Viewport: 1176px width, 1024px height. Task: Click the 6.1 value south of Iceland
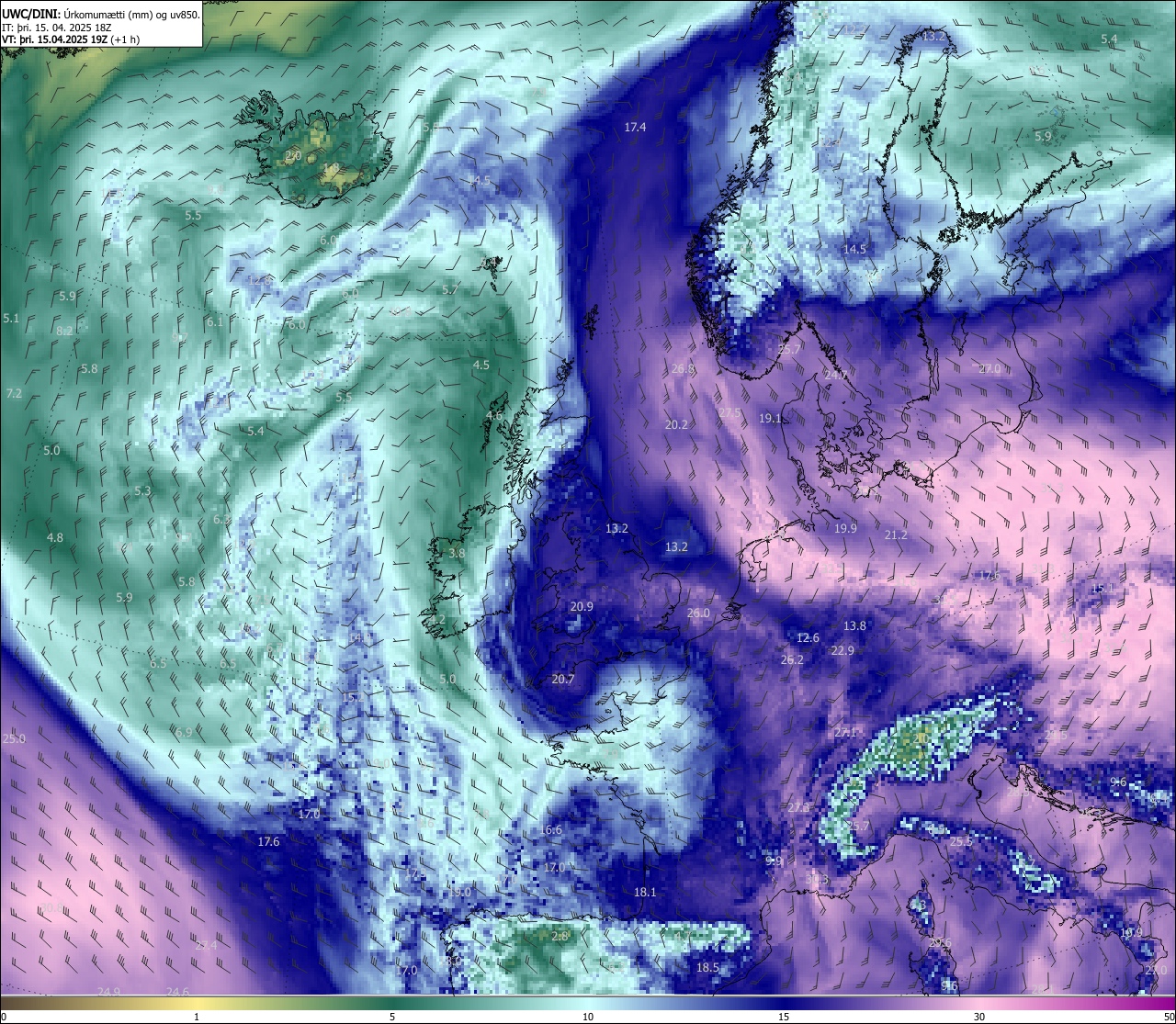(215, 321)
